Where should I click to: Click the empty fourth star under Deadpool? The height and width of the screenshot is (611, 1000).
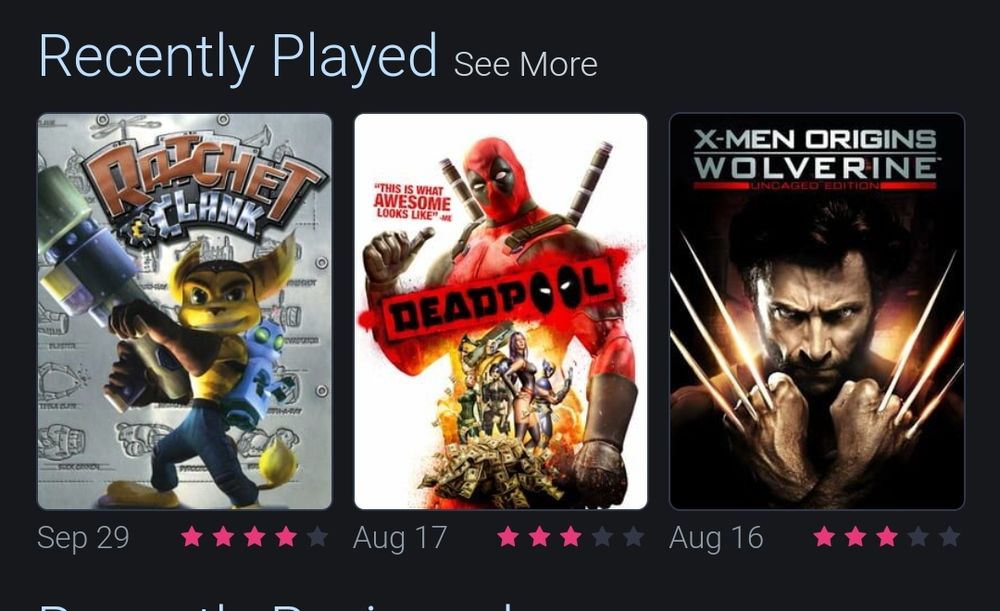coord(602,537)
